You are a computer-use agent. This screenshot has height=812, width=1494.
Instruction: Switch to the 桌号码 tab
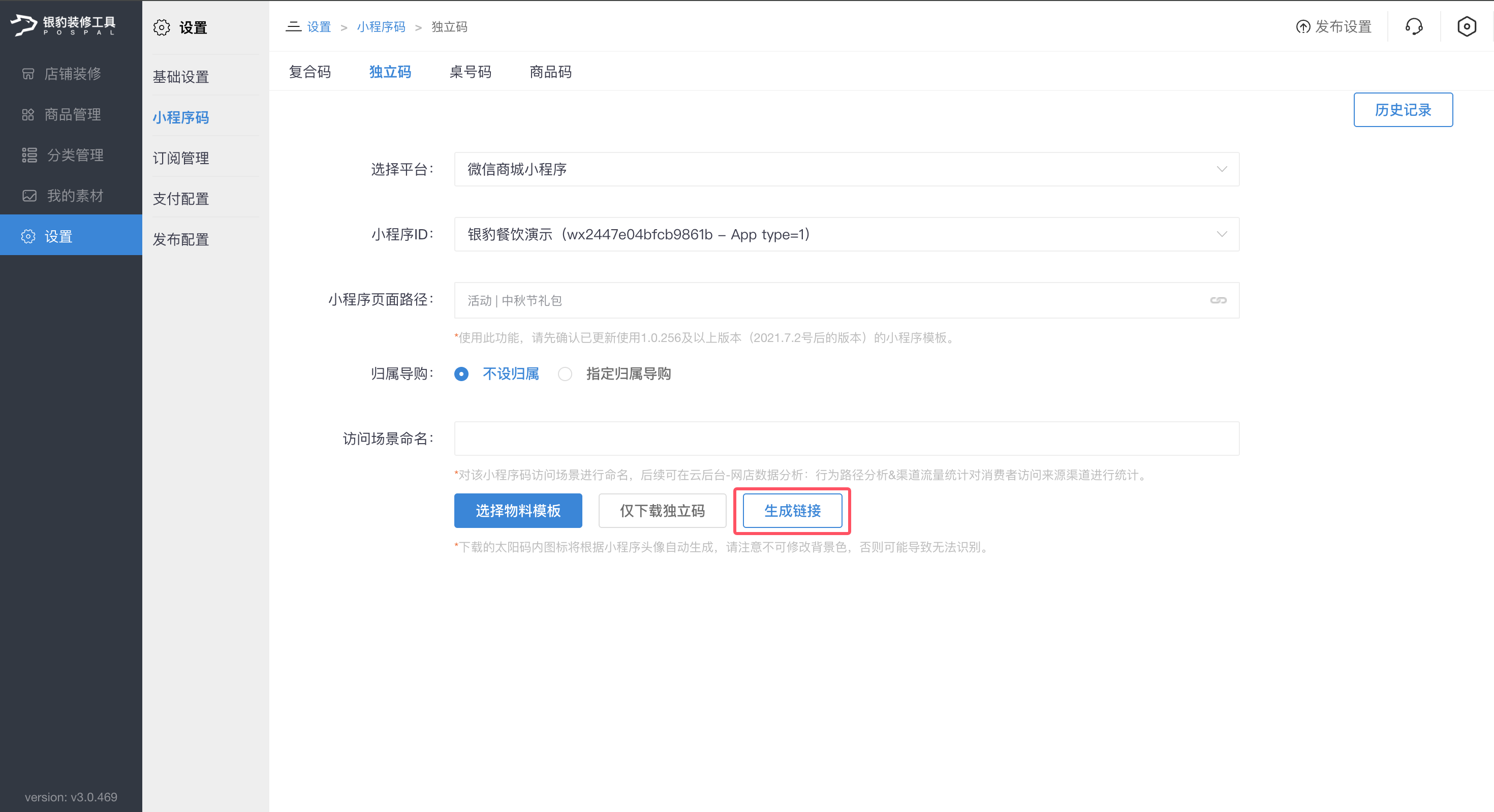[x=471, y=72]
